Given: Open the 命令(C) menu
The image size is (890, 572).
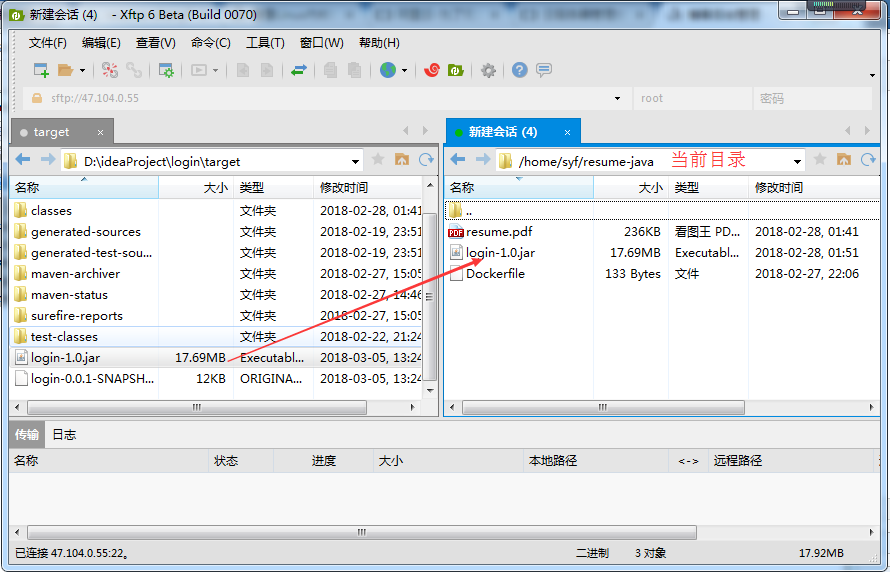Looking at the screenshot, I should [x=211, y=43].
